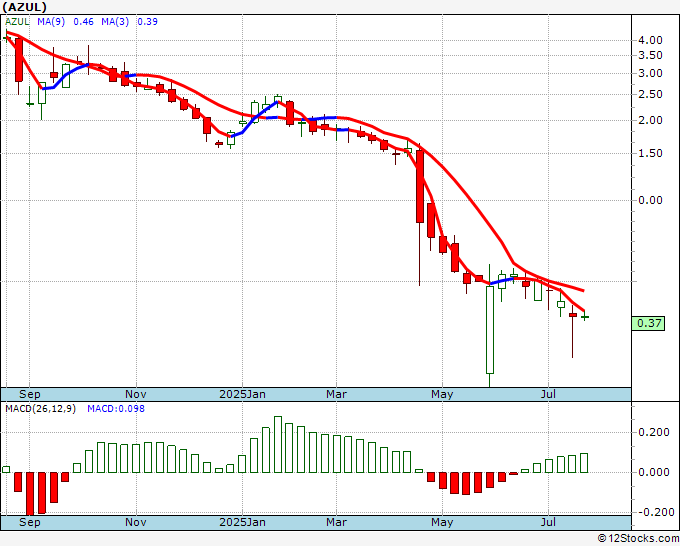Image resolution: width=680 pixels, height=546 pixels.
Task: Select the MA(3) value 0.39
Action: point(147,22)
